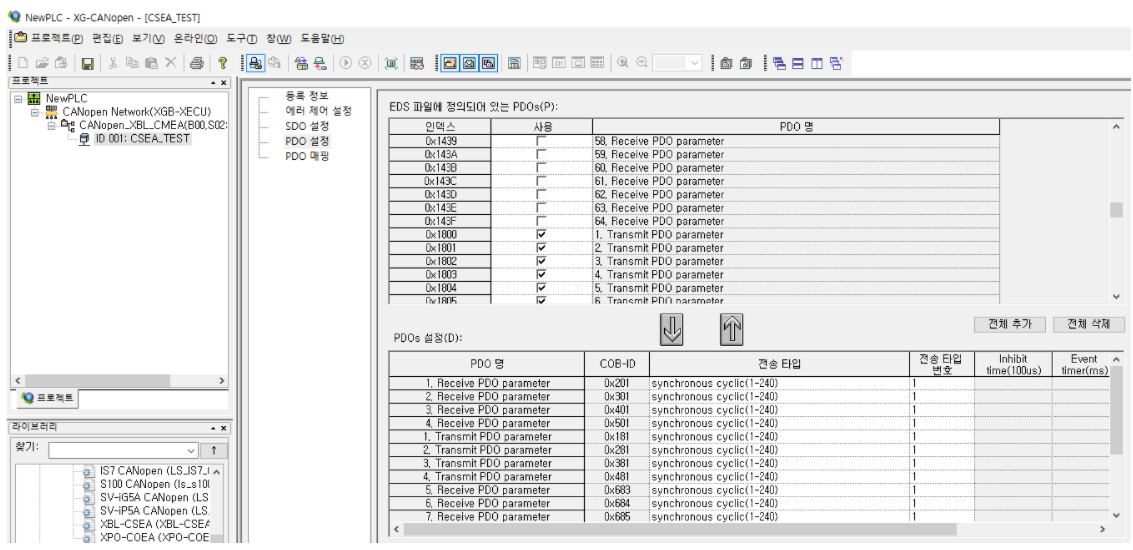Uncheck the 0x1800 Transmit PDO checkbox
The width and height of the screenshot is (1133, 550).
pyautogui.click(x=541, y=235)
